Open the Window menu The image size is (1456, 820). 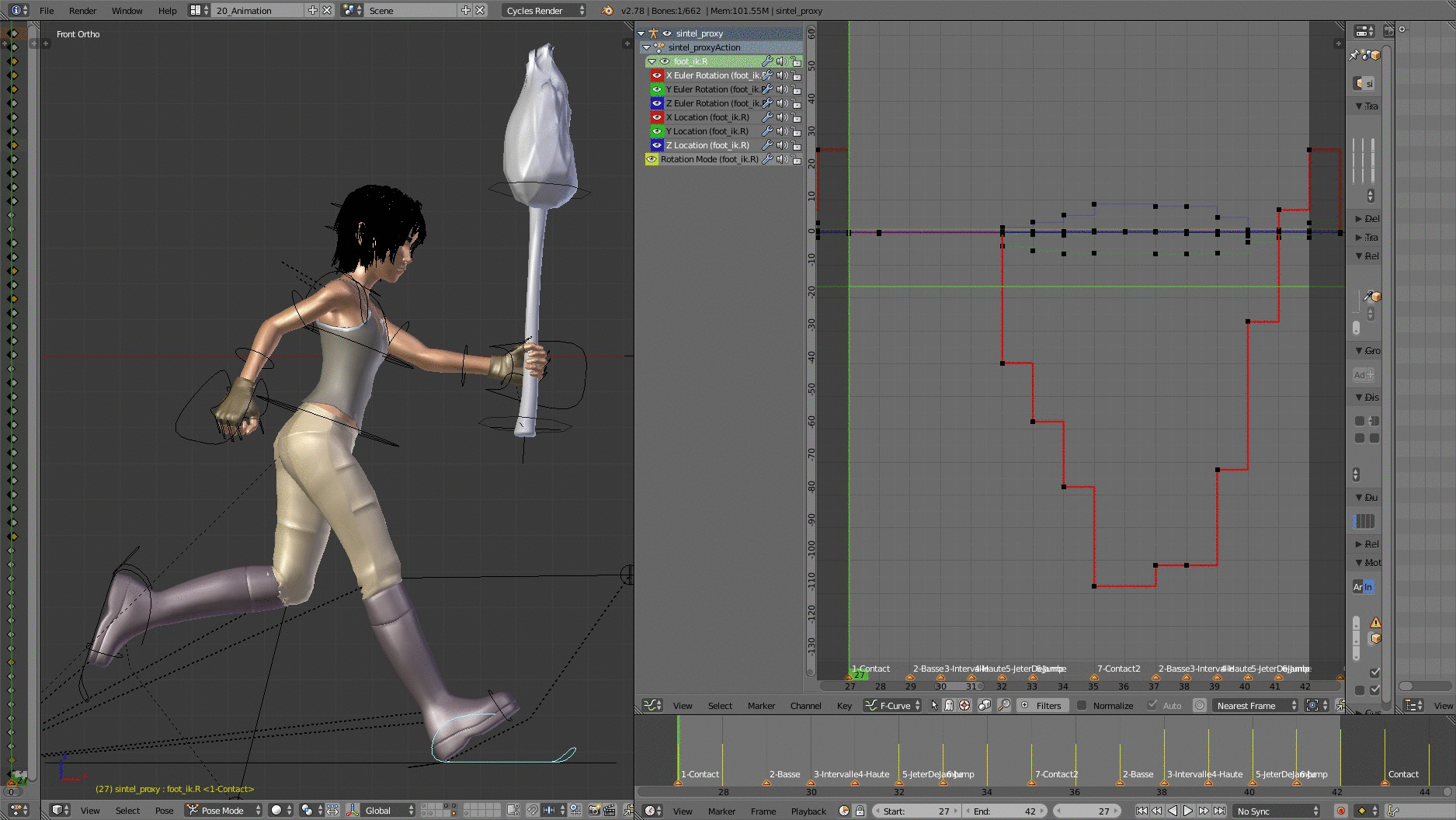coord(127,11)
